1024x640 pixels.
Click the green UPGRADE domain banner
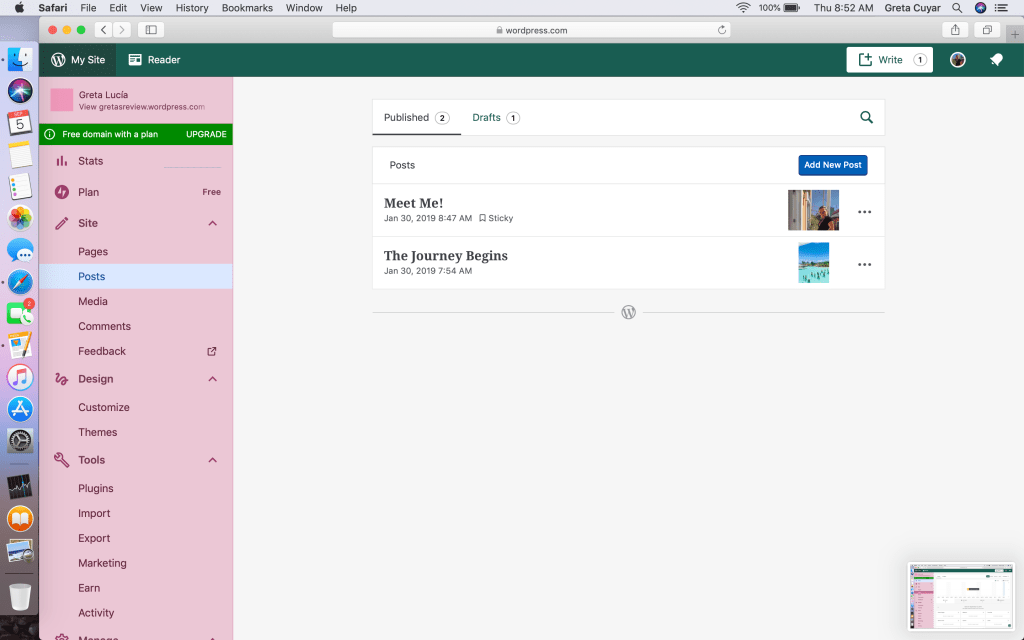(136, 134)
